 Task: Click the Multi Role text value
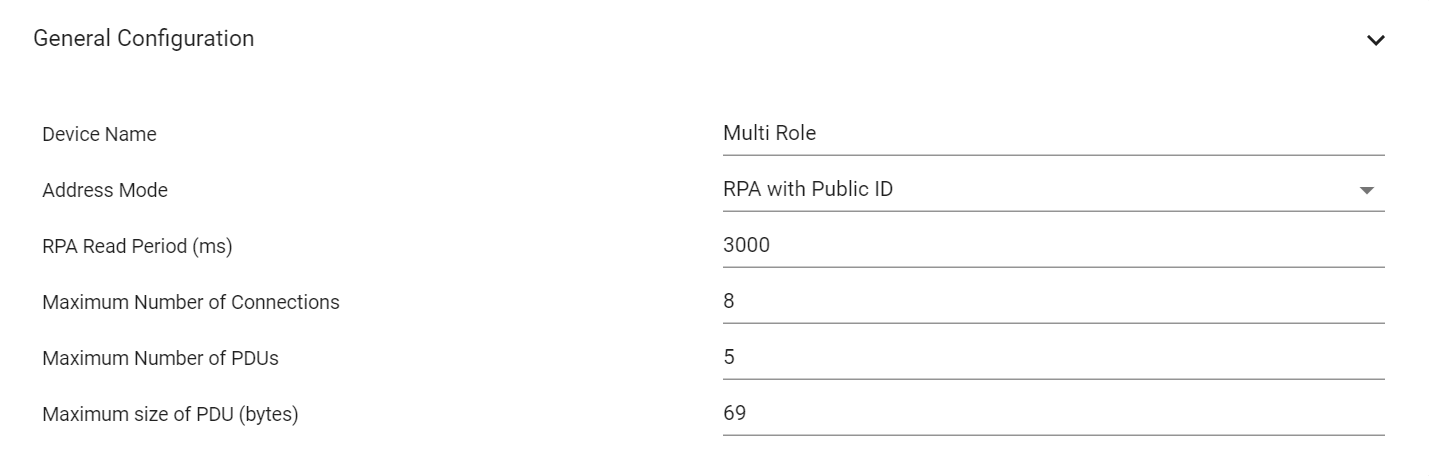769,133
